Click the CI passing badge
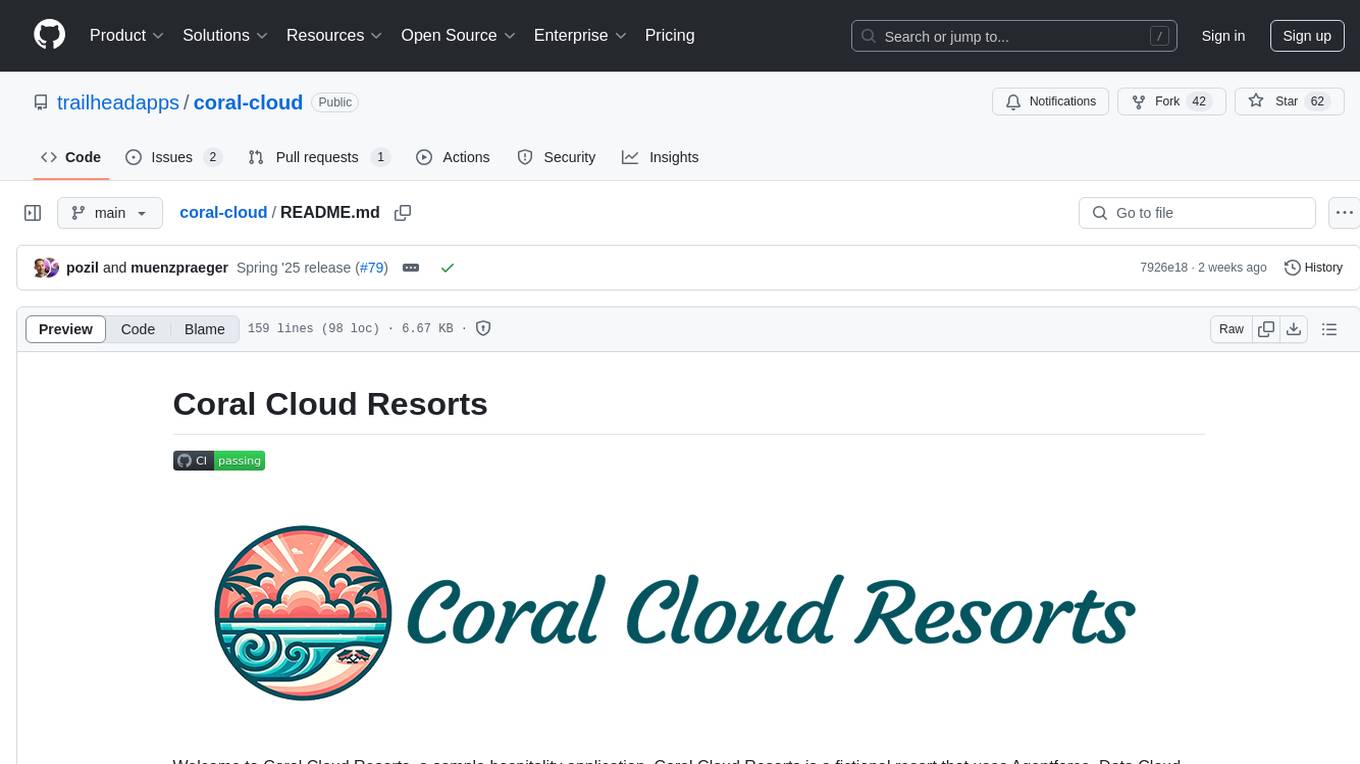Image resolution: width=1360 pixels, height=764 pixels. point(219,460)
